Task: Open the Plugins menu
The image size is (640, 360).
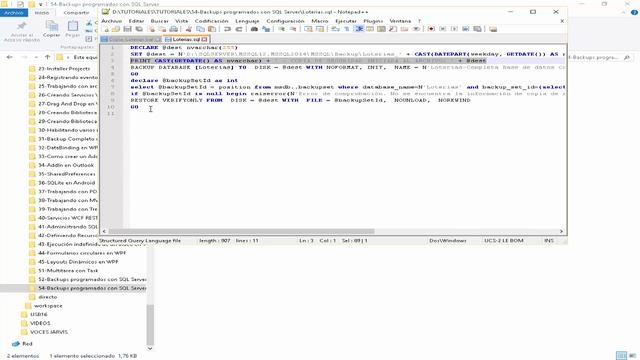Action: click(373, 21)
